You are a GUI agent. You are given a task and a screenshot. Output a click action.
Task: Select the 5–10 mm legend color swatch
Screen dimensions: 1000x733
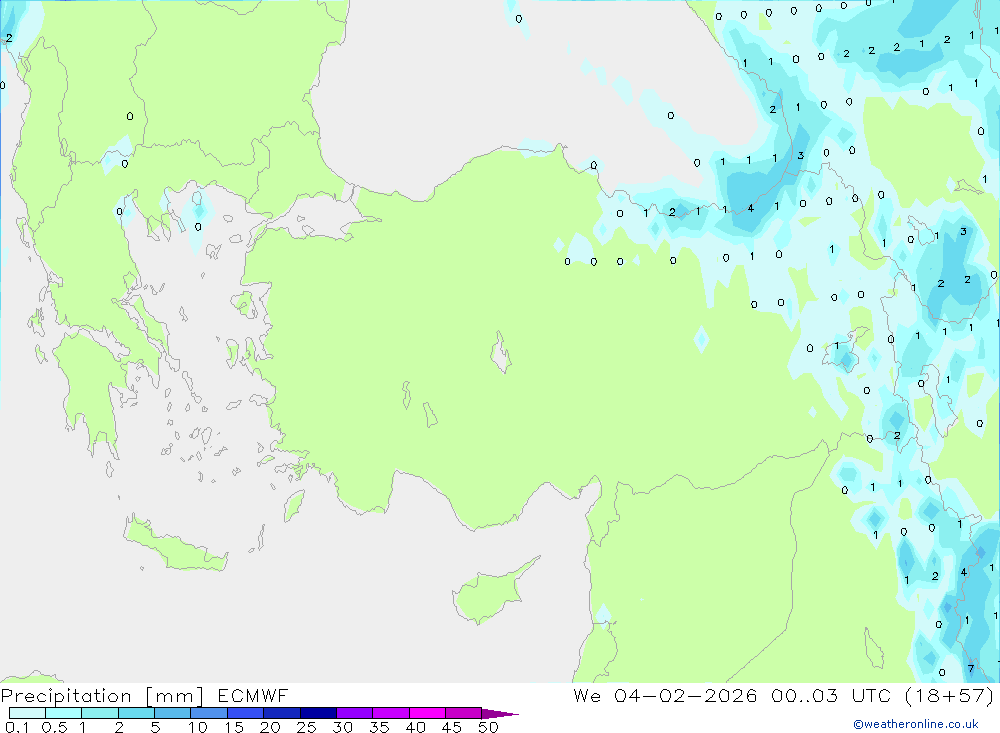coord(172,713)
